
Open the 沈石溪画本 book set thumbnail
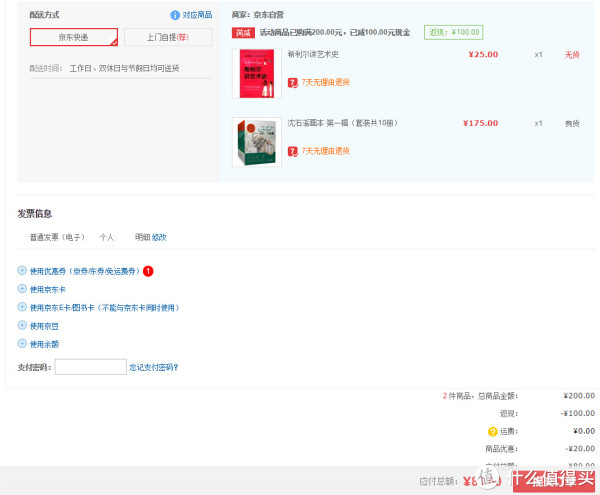click(257, 142)
